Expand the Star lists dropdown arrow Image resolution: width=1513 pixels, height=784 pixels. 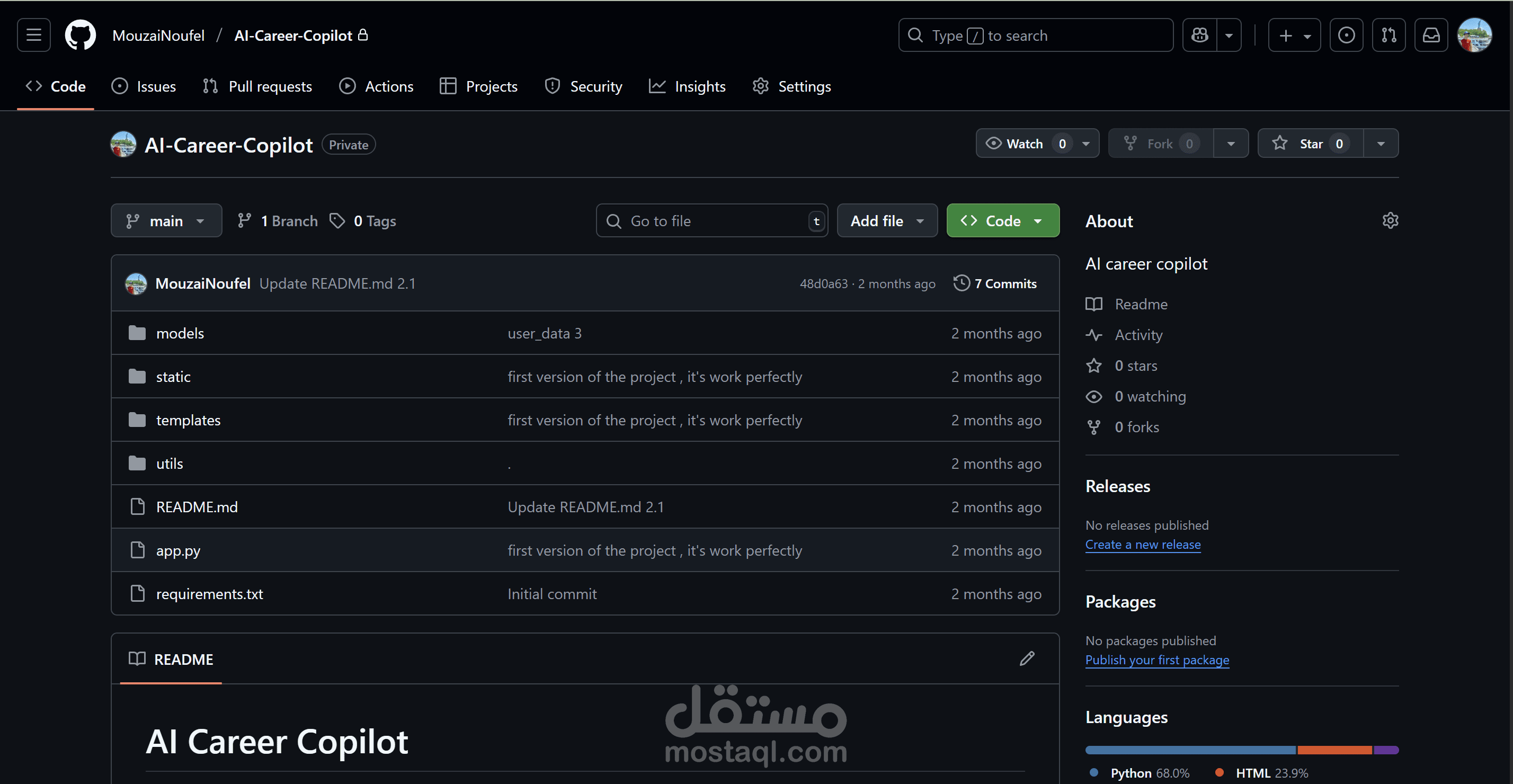(x=1381, y=144)
